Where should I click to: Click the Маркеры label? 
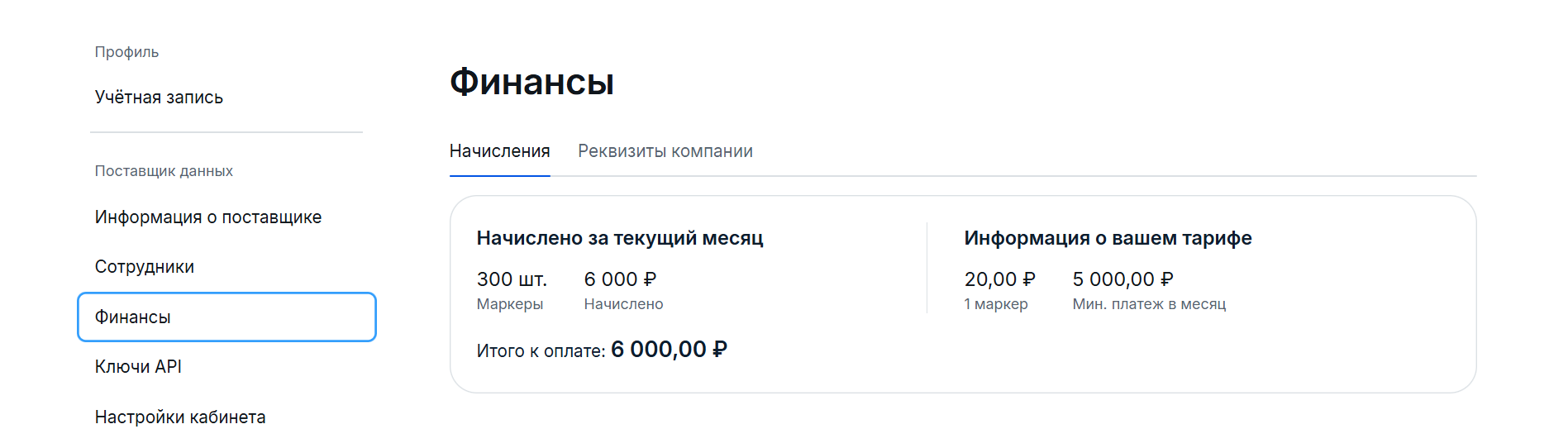pos(510,304)
